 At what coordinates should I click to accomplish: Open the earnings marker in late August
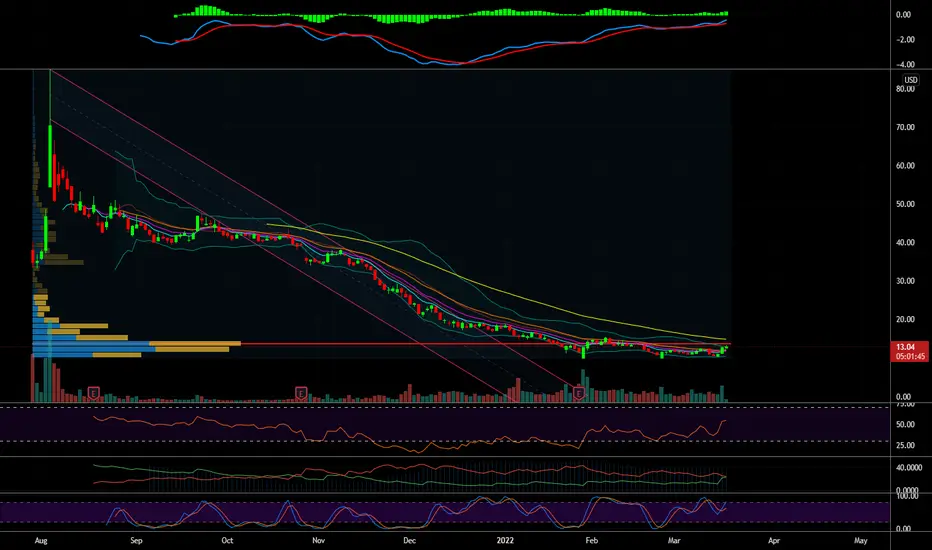93,392
